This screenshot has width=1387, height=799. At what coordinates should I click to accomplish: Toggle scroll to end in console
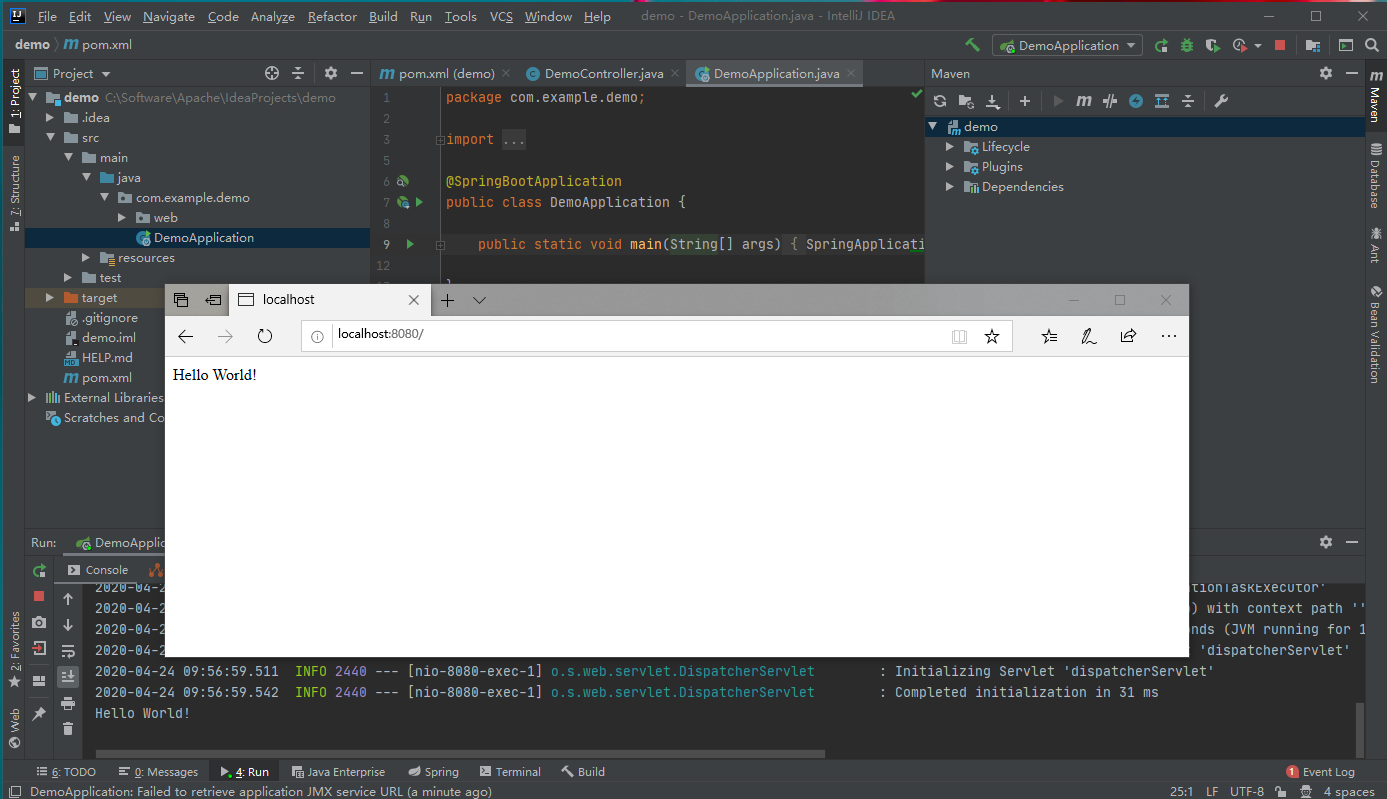(x=68, y=677)
